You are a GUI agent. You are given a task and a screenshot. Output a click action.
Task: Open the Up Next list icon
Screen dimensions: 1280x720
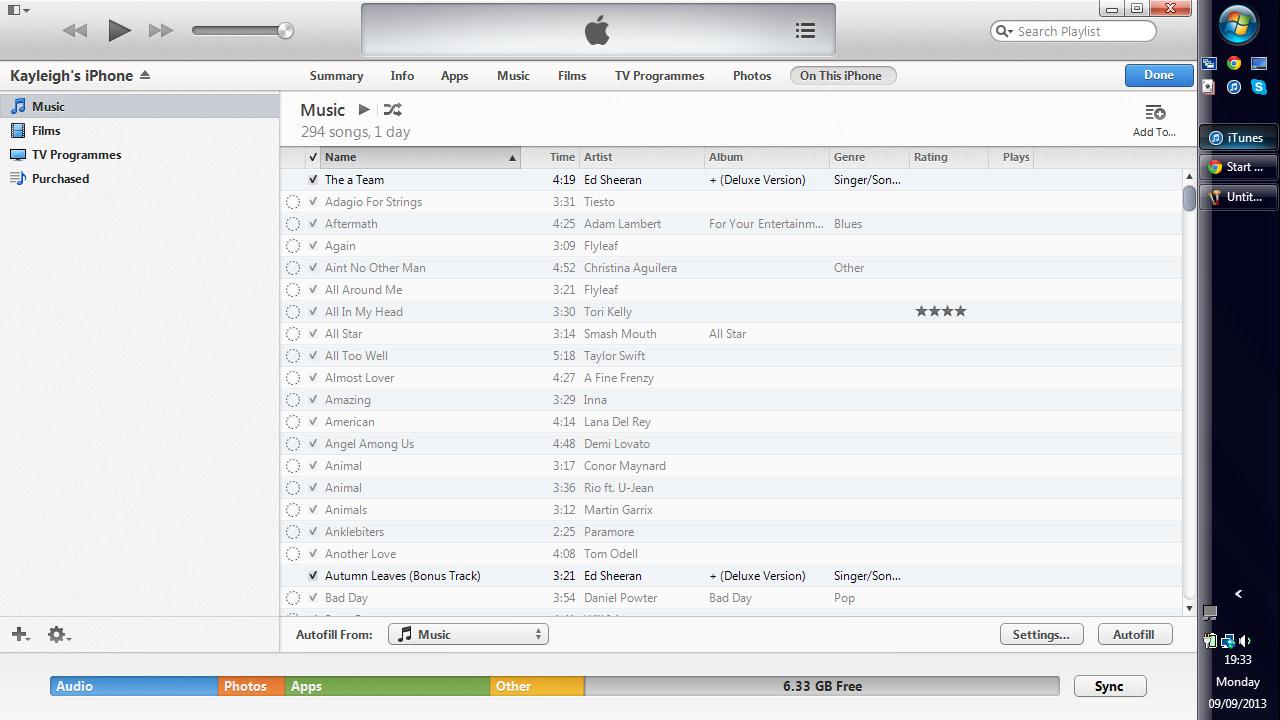click(805, 31)
